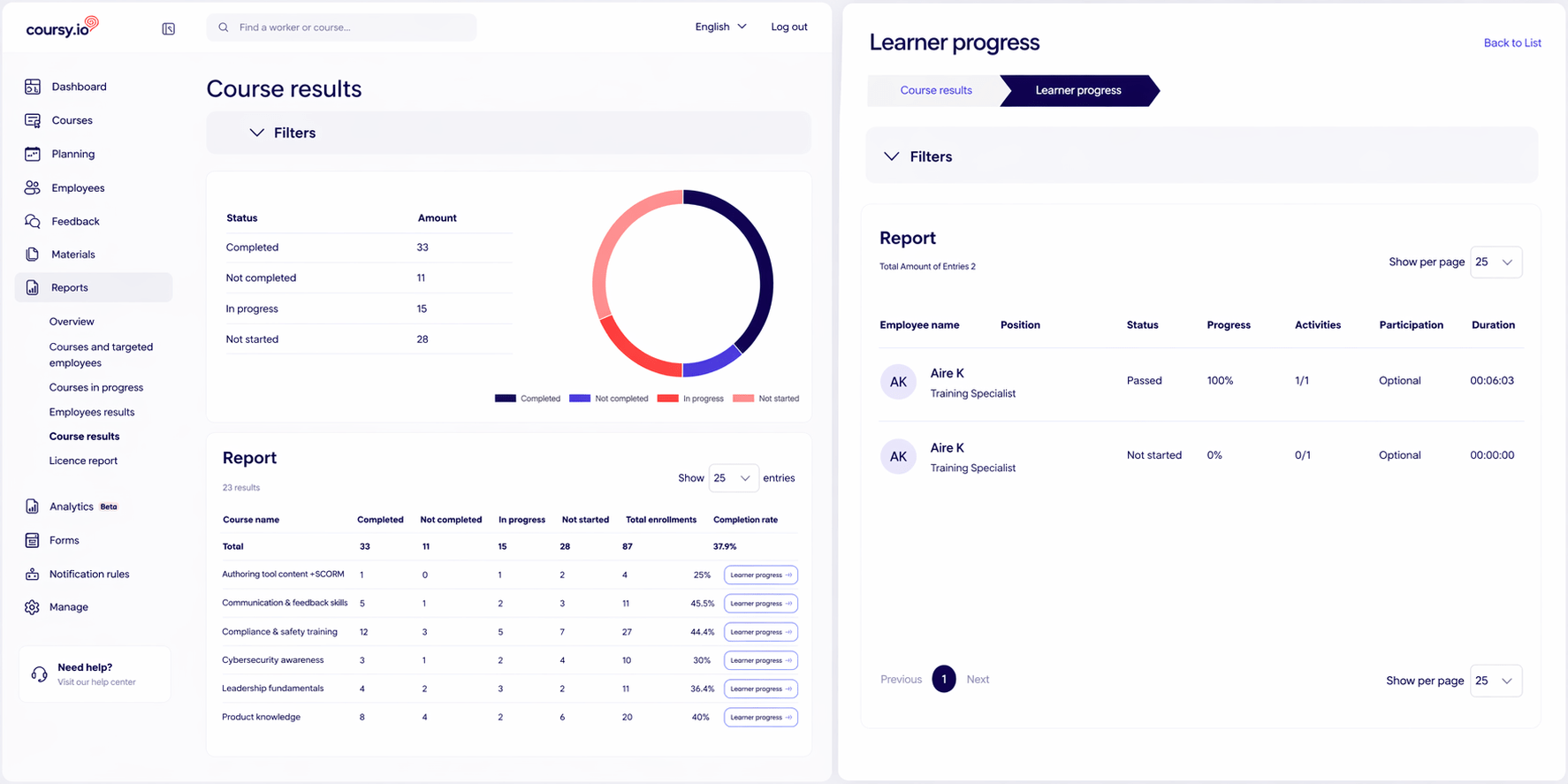
Task: Open the Licence report submenu item
Action: tap(83, 461)
